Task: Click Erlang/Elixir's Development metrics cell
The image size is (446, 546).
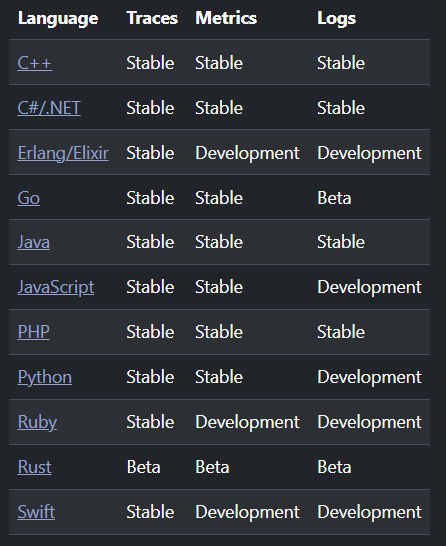Action: 247,153
